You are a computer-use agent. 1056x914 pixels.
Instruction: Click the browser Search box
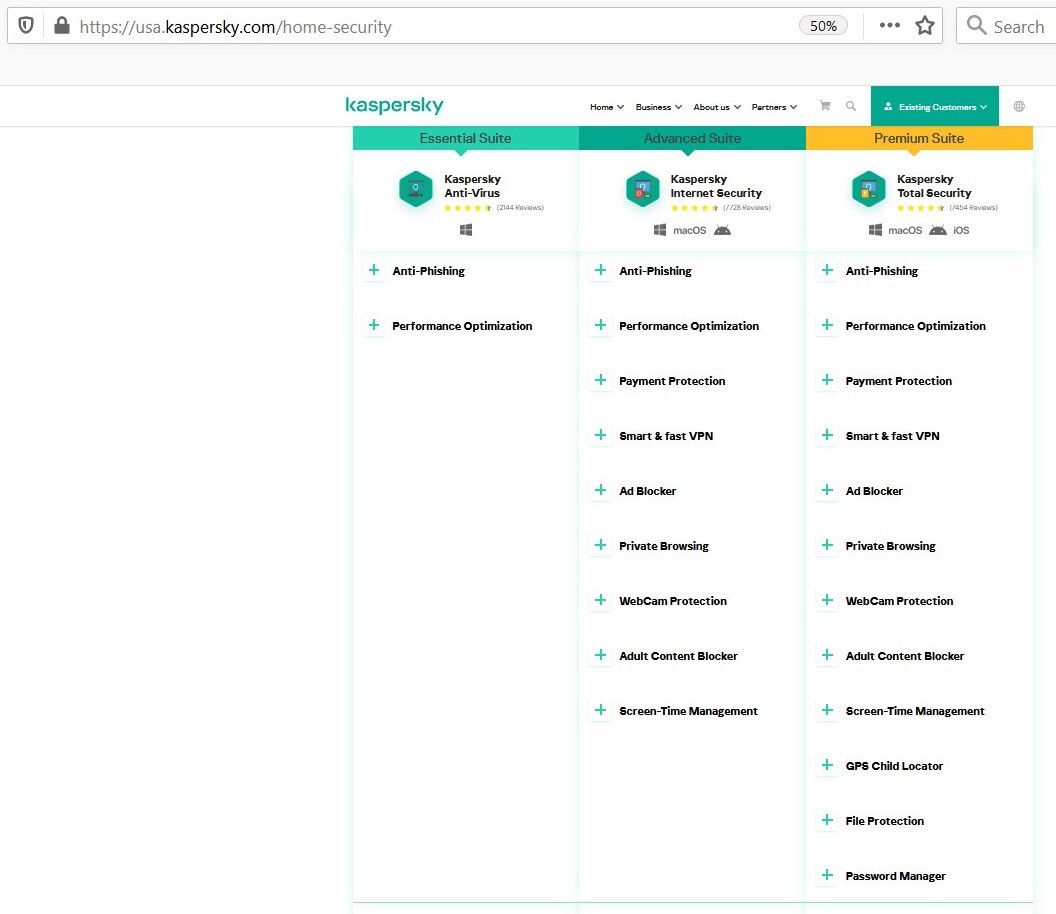coord(1007,26)
